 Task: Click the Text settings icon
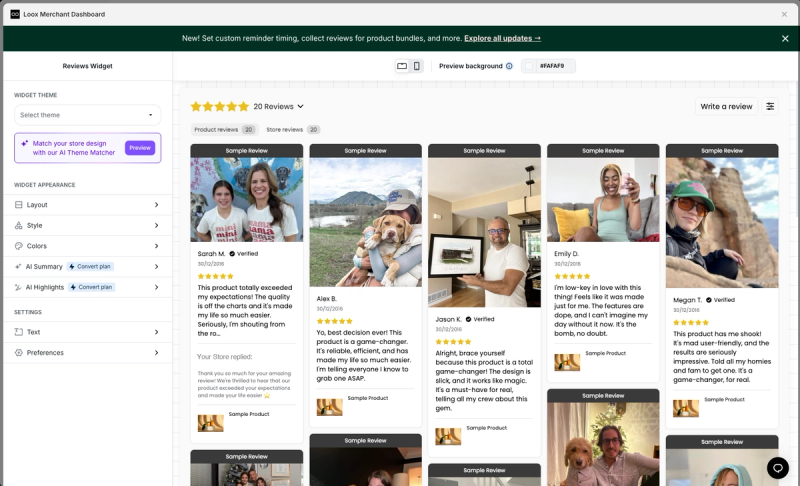point(18,332)
